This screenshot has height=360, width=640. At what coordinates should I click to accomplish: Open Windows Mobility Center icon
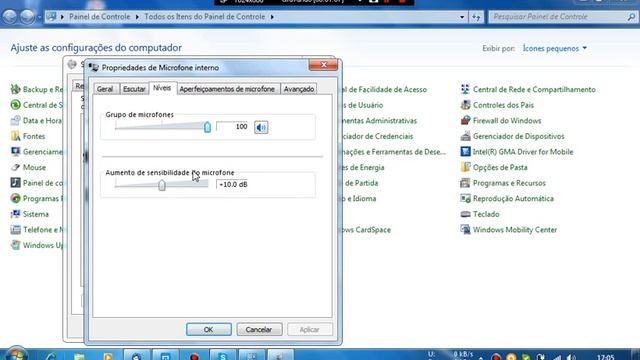(465, 229)
